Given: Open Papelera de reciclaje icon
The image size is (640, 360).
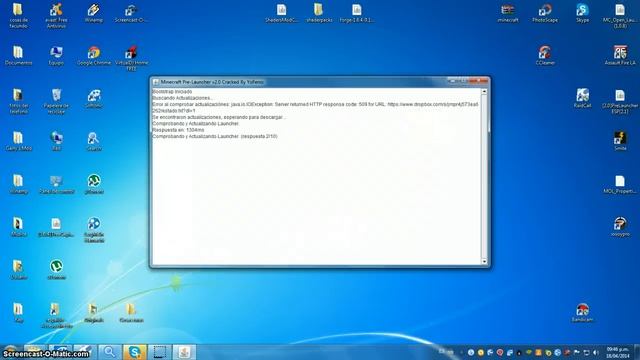Looking at the screenshot, I should point(56,101).
